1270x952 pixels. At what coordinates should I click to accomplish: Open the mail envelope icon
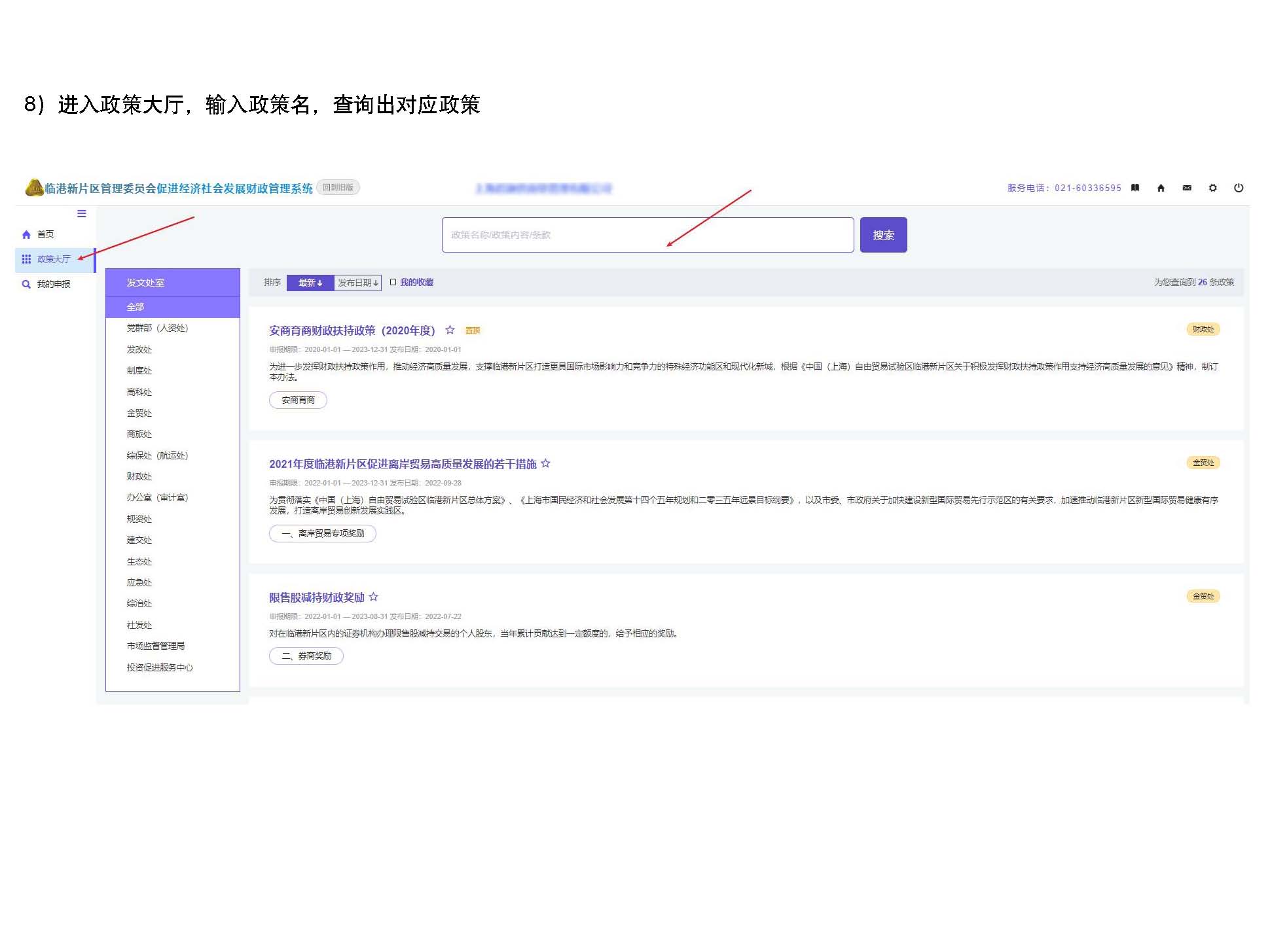1187,188
